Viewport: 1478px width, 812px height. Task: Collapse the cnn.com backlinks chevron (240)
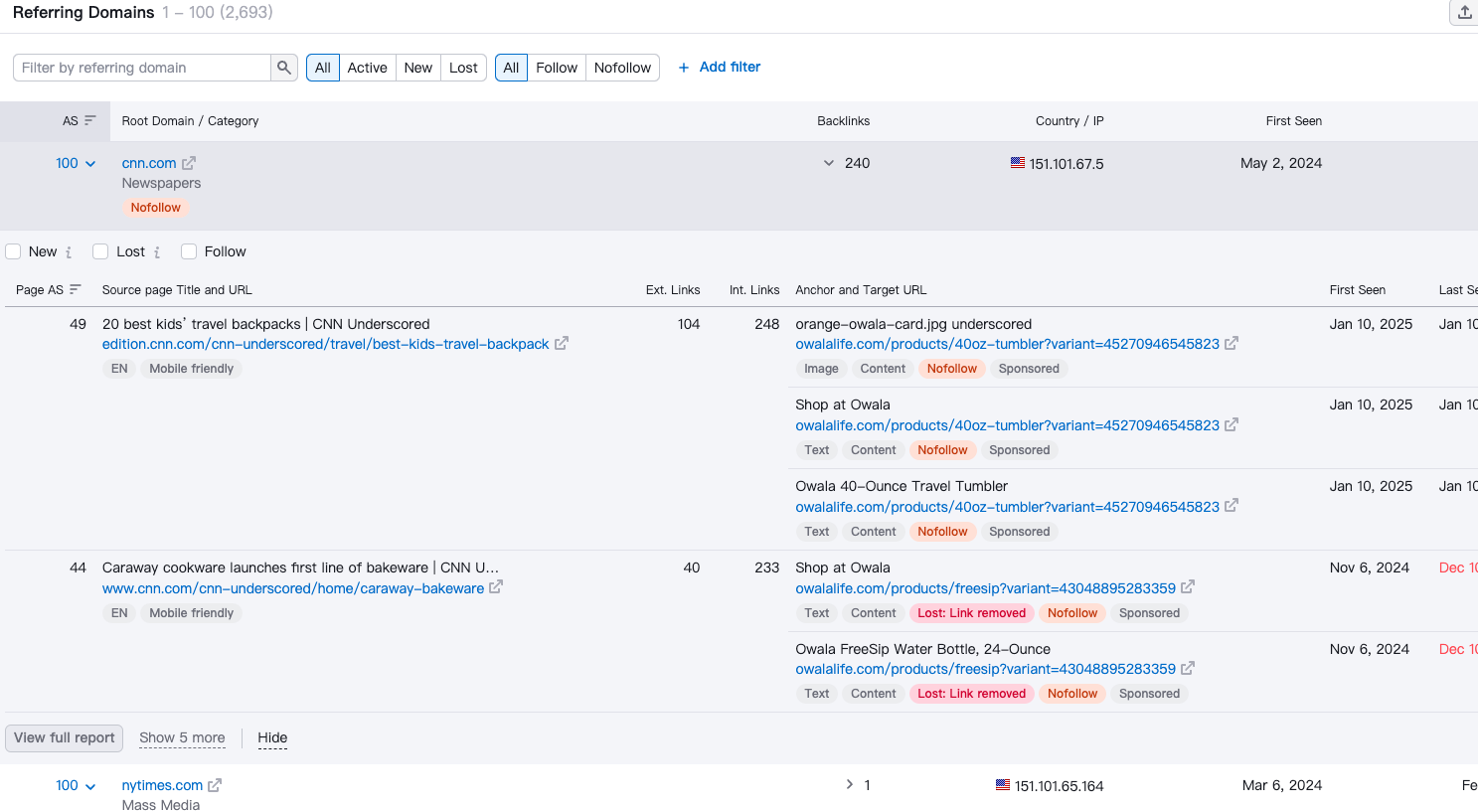pos(829,163)
